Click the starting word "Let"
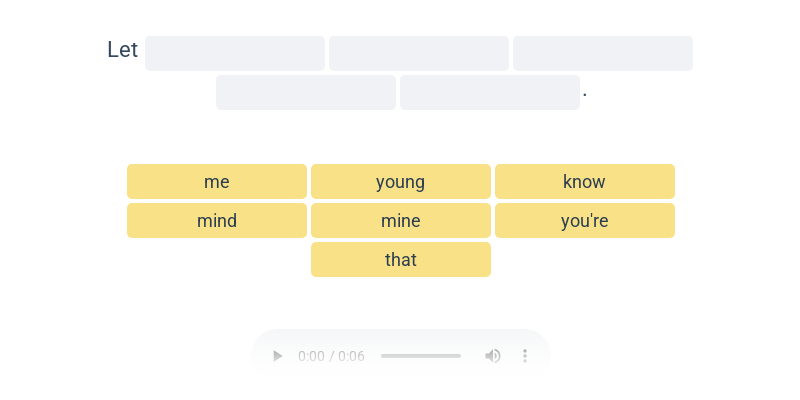Screen dimensions: 800x400 coord(122,50)
